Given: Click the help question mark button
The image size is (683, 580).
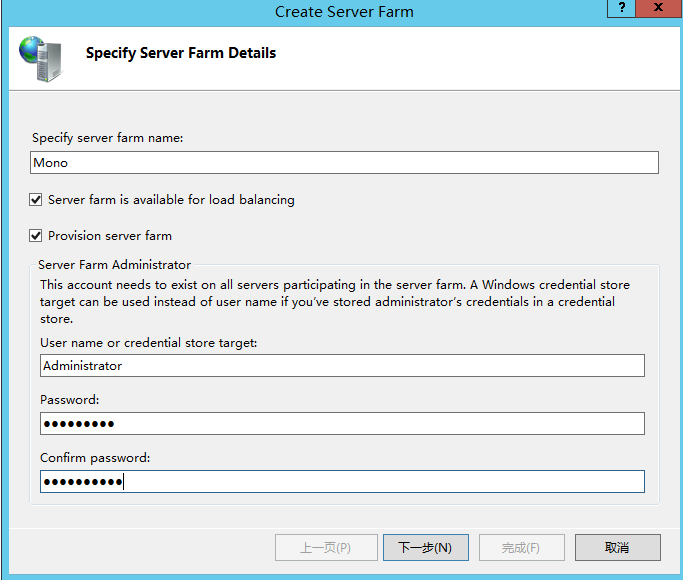Looking at the screenshot, I should (621, 8).
